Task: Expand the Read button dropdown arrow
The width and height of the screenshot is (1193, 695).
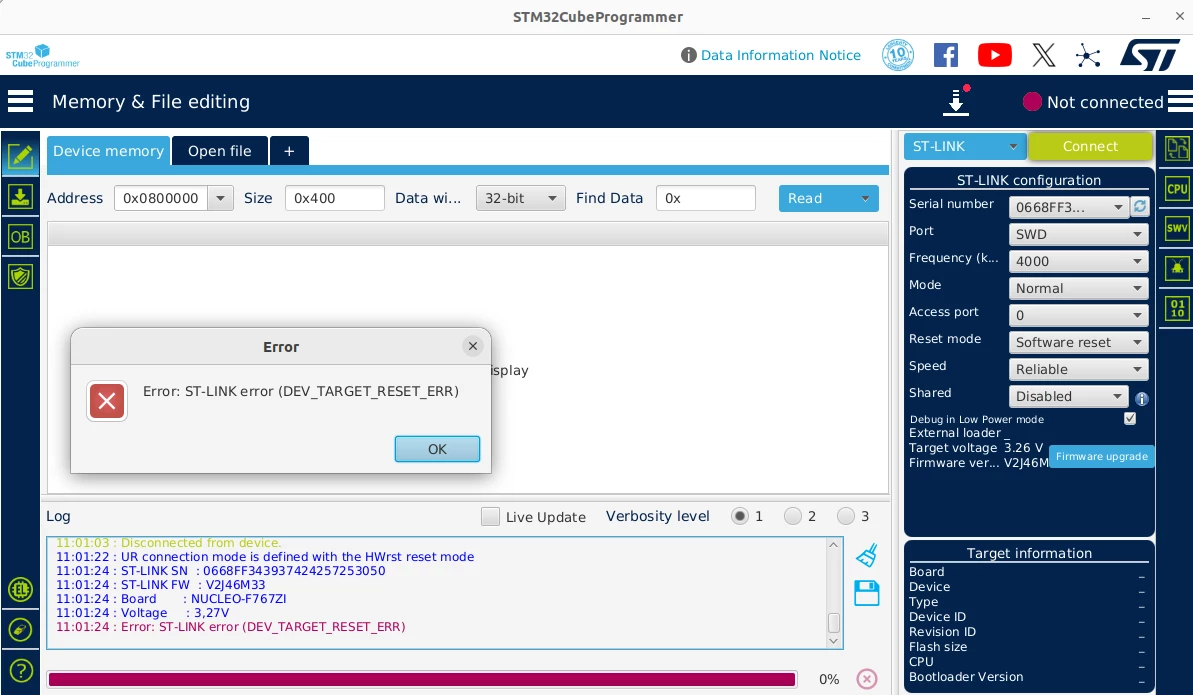Action: click(x=865, y=198)
